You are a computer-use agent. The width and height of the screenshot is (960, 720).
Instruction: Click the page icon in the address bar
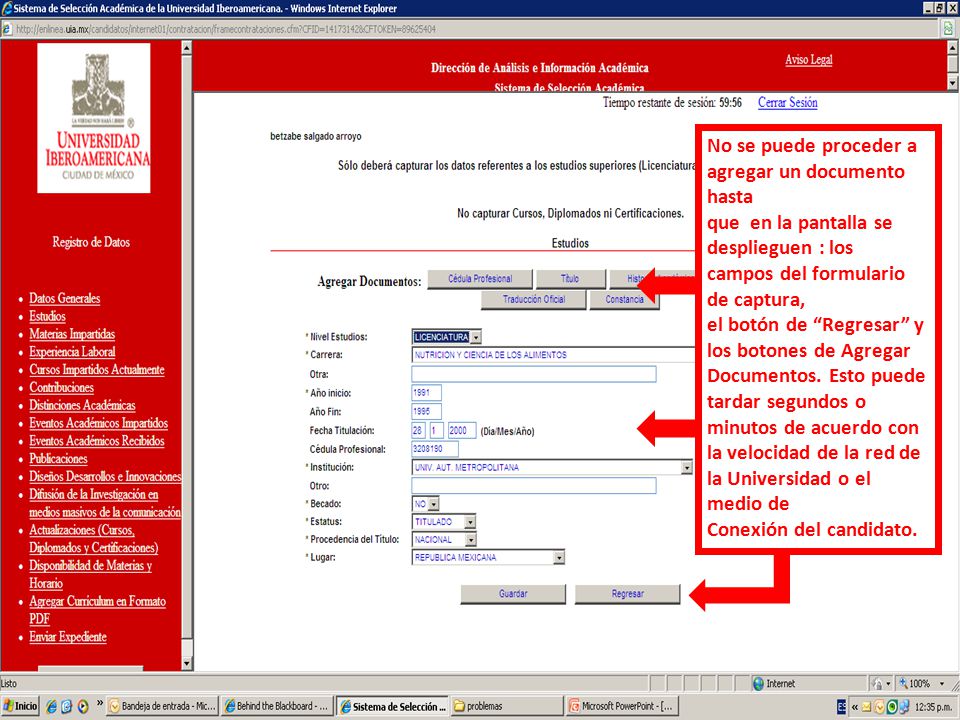[7, 29]
